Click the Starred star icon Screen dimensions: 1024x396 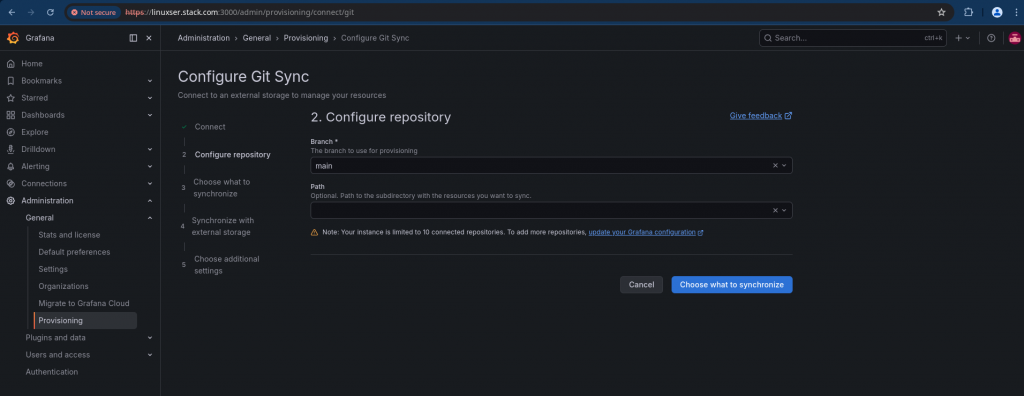[x=10, y=98]
